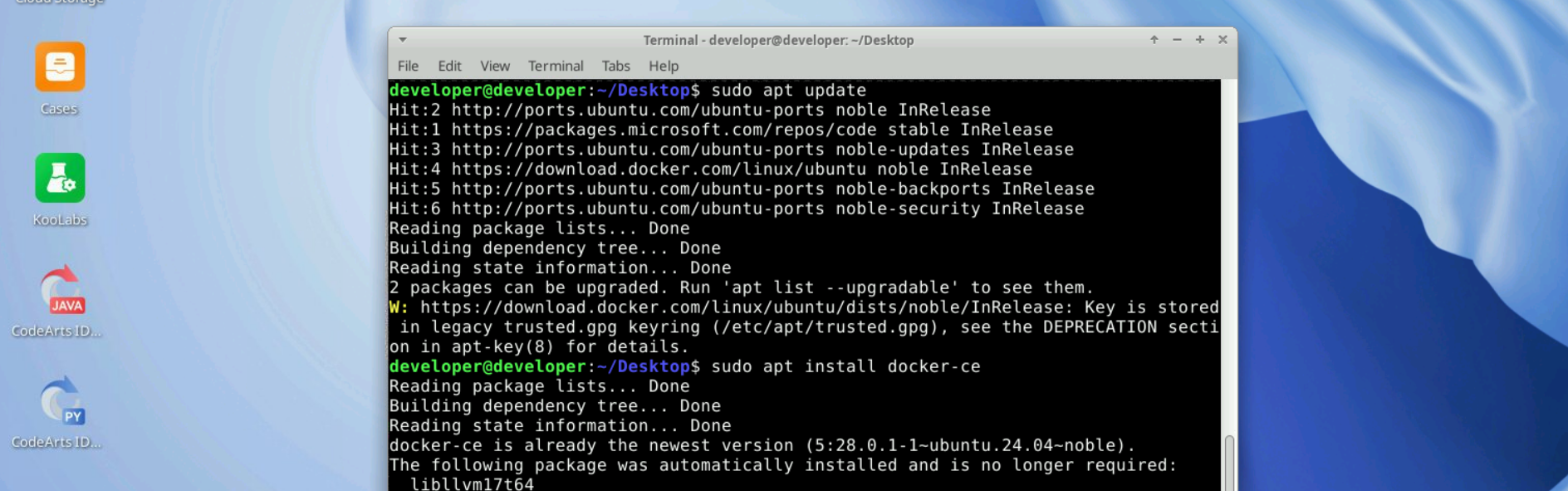Click the libllvm17t64 package name
This screenshot has height=491, width=1568.
pos(473,484)
